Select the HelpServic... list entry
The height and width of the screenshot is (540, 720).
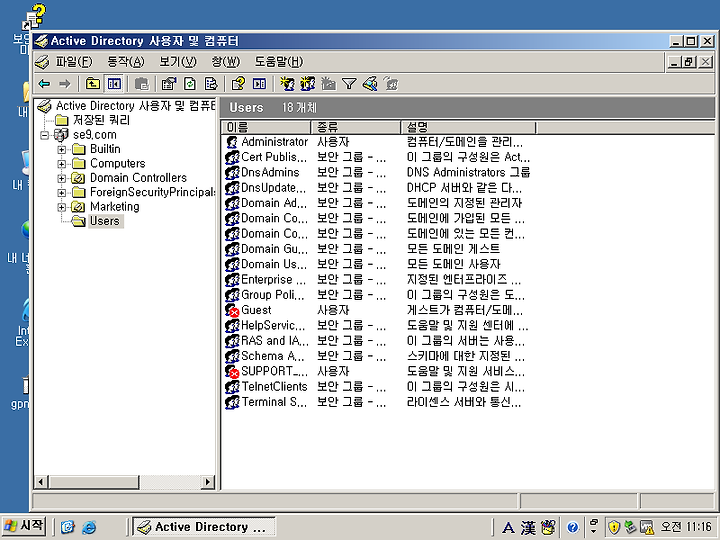(273, 326)
